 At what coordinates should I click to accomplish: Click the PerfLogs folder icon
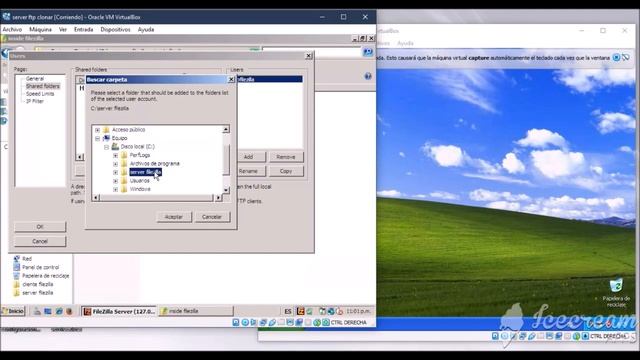point(124,155)
